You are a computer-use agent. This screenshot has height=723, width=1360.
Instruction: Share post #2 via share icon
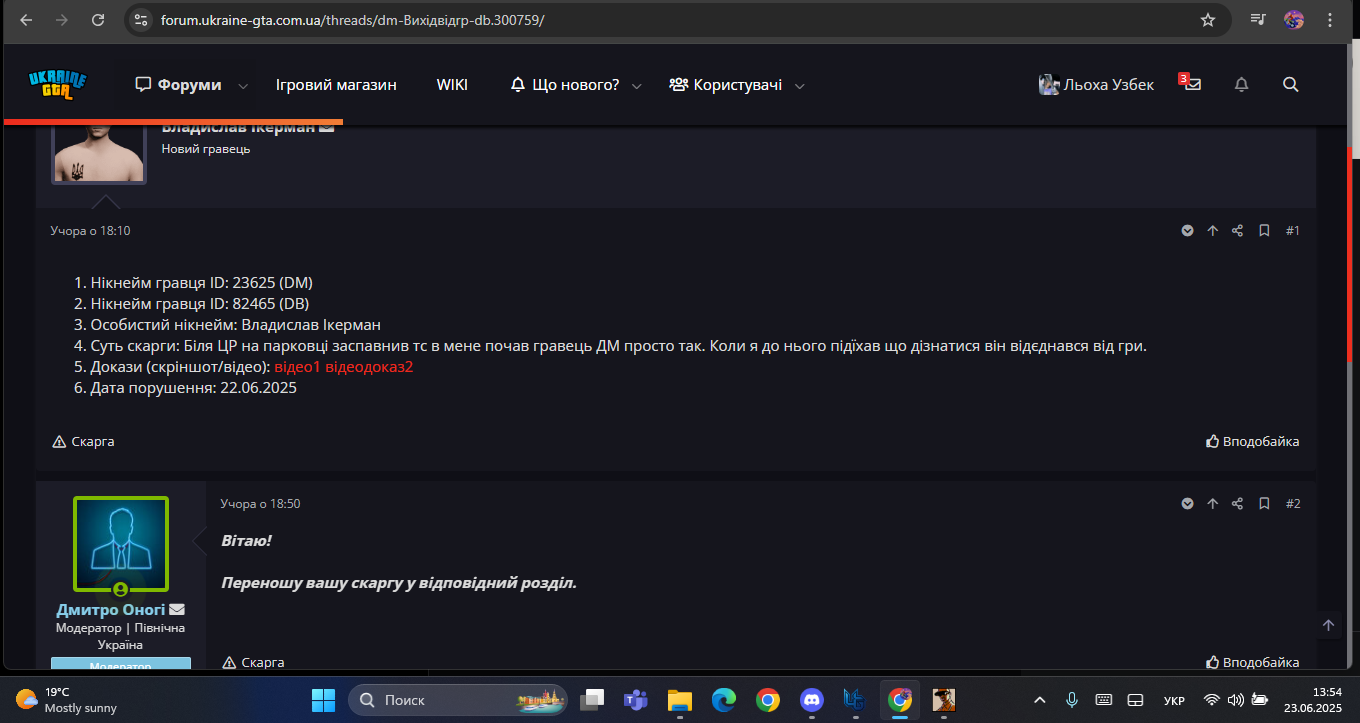[x=1237, y=504]
